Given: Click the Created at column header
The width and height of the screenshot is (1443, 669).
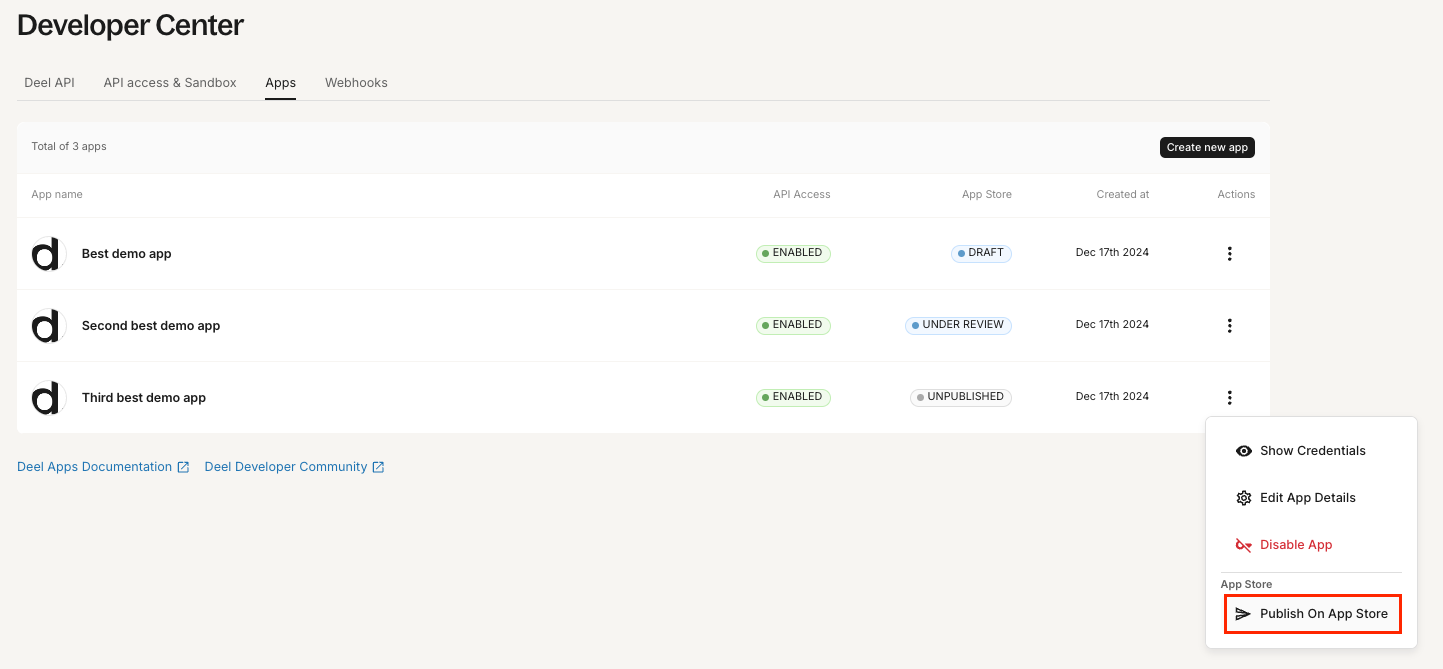Looking at the screenshot, I should 1123,195.
